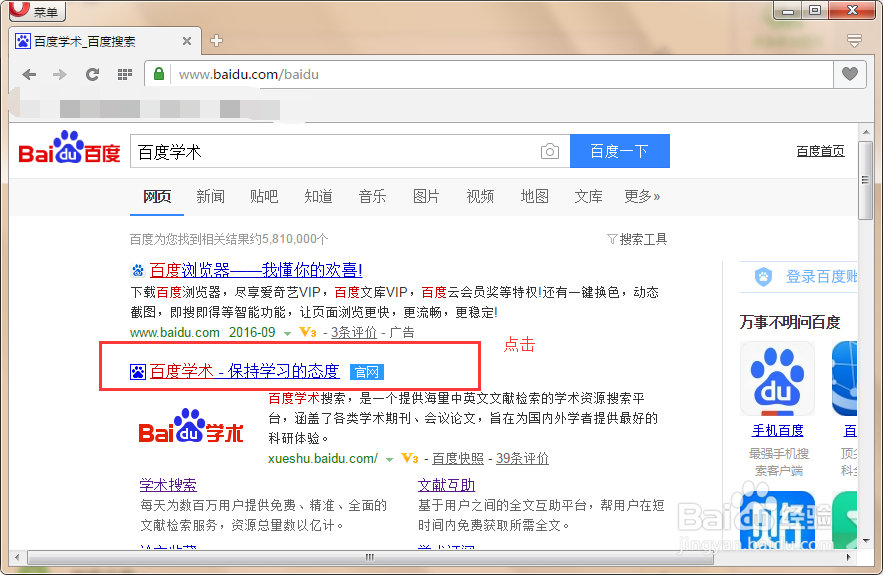This screenshot has width=883, height=575.
Task: Switch to the 新闻 tab
Action: tap(211, 197)
